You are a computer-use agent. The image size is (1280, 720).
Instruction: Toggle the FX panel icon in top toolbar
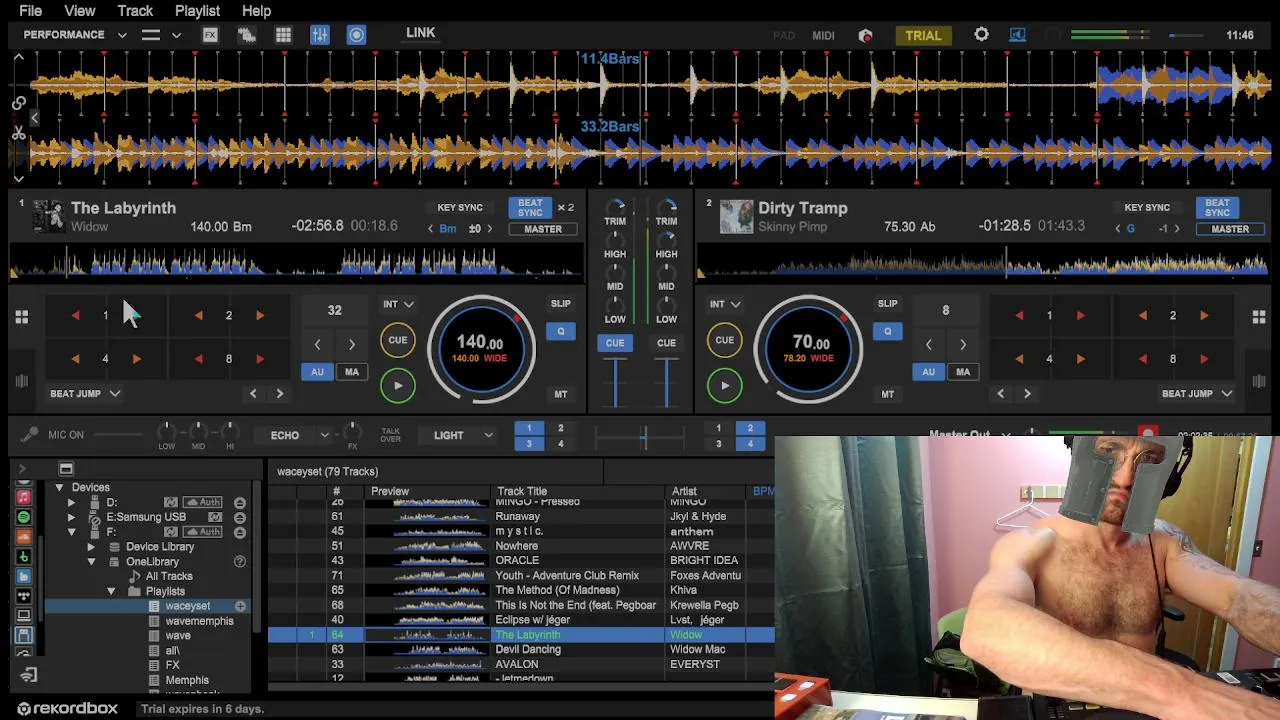[210, 35]
